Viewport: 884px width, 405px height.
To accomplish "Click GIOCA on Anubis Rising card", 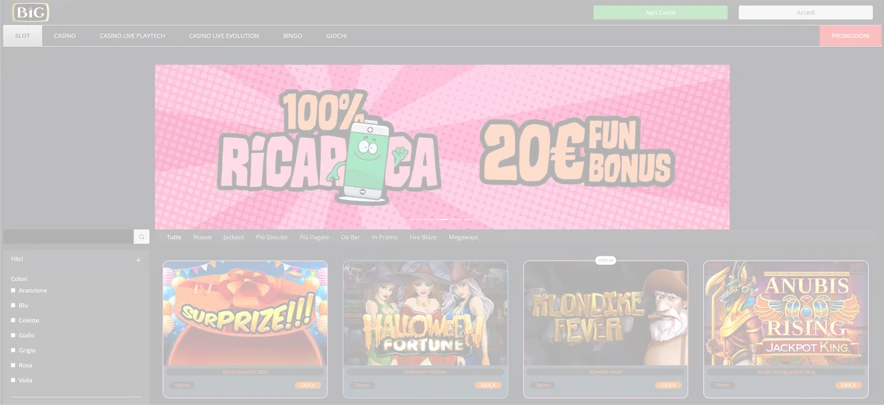I will pyautogui.click(x=848, y=385).
